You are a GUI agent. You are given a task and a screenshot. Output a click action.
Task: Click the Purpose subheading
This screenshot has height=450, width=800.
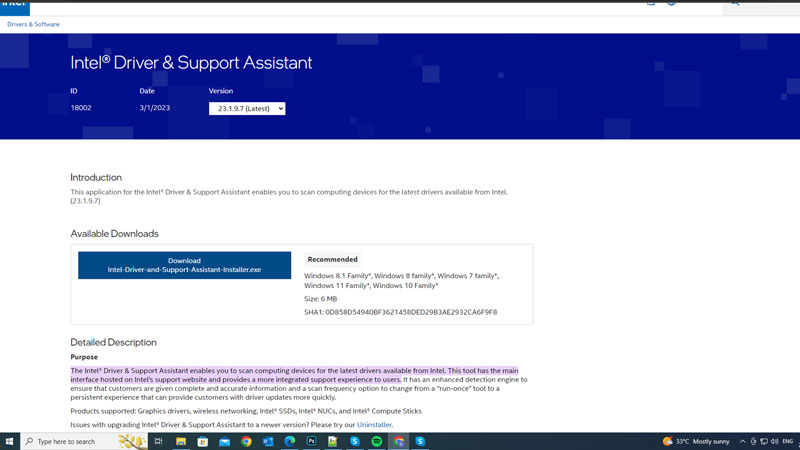[84, 357]
